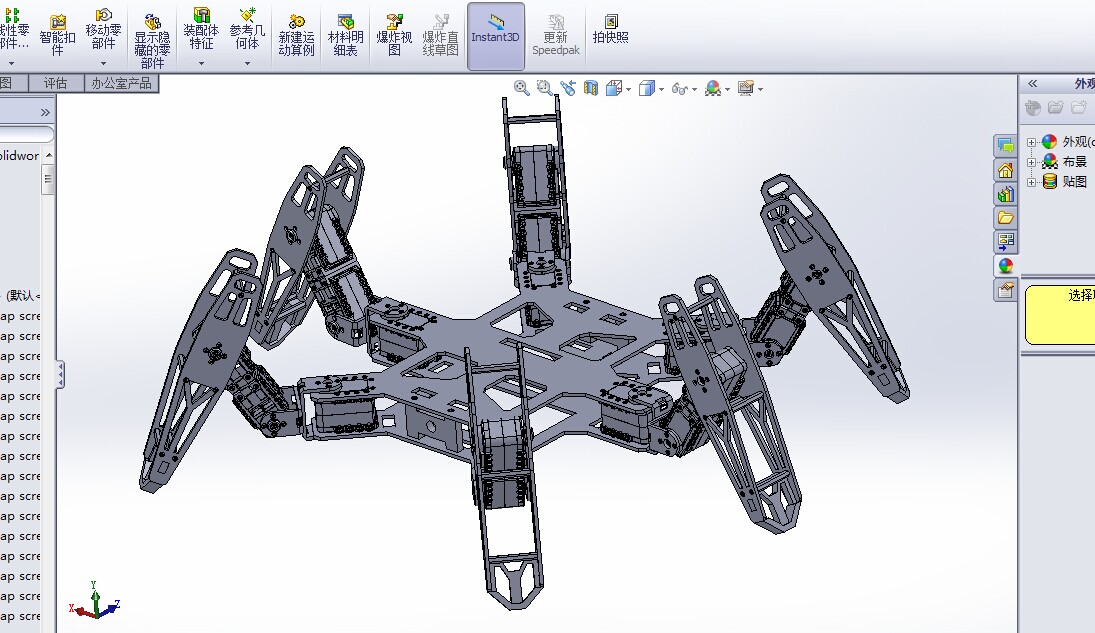
Task: Select the Appearances color ball tab
Action: click(1006, 265)
